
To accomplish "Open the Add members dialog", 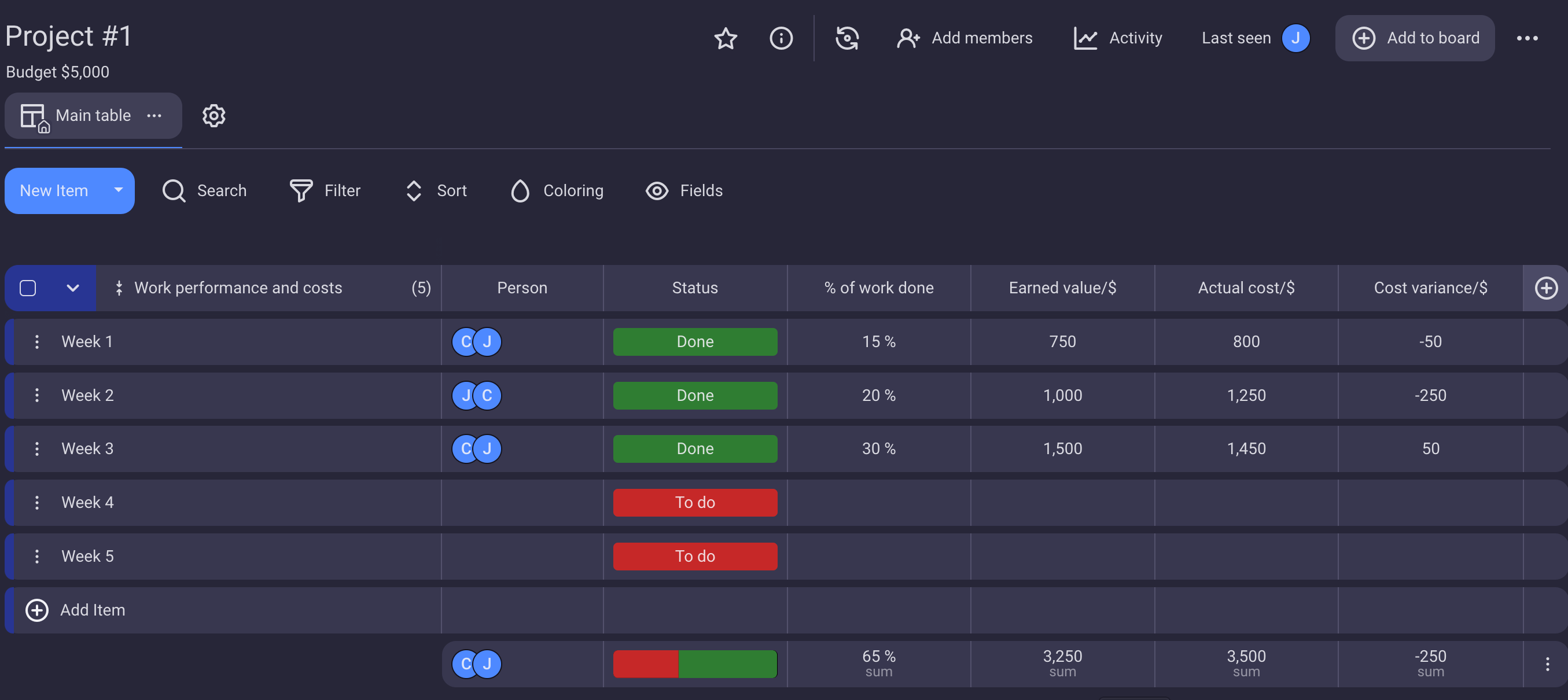I will [964, 38].
